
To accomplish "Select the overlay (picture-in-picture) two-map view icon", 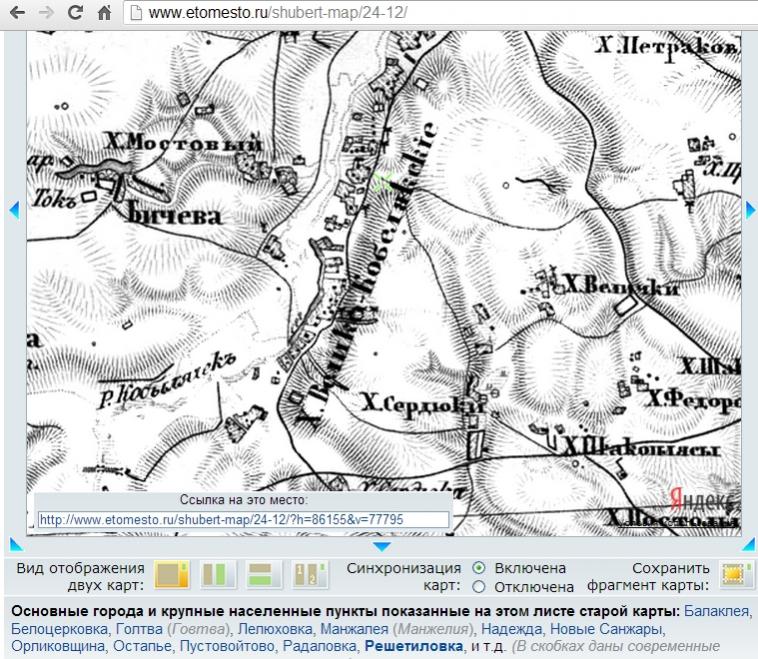I will coord(172,576).
